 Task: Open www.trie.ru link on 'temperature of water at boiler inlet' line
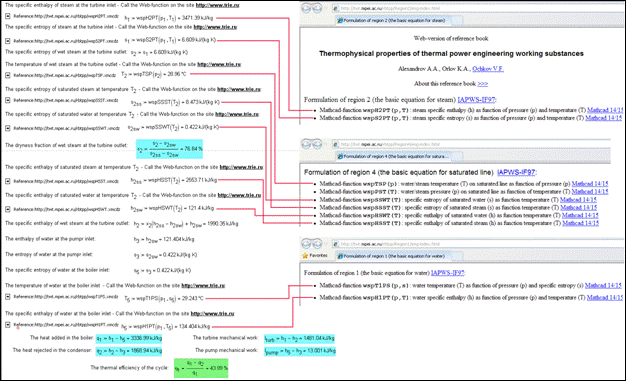pyautogui.click(x=203, y=286)
